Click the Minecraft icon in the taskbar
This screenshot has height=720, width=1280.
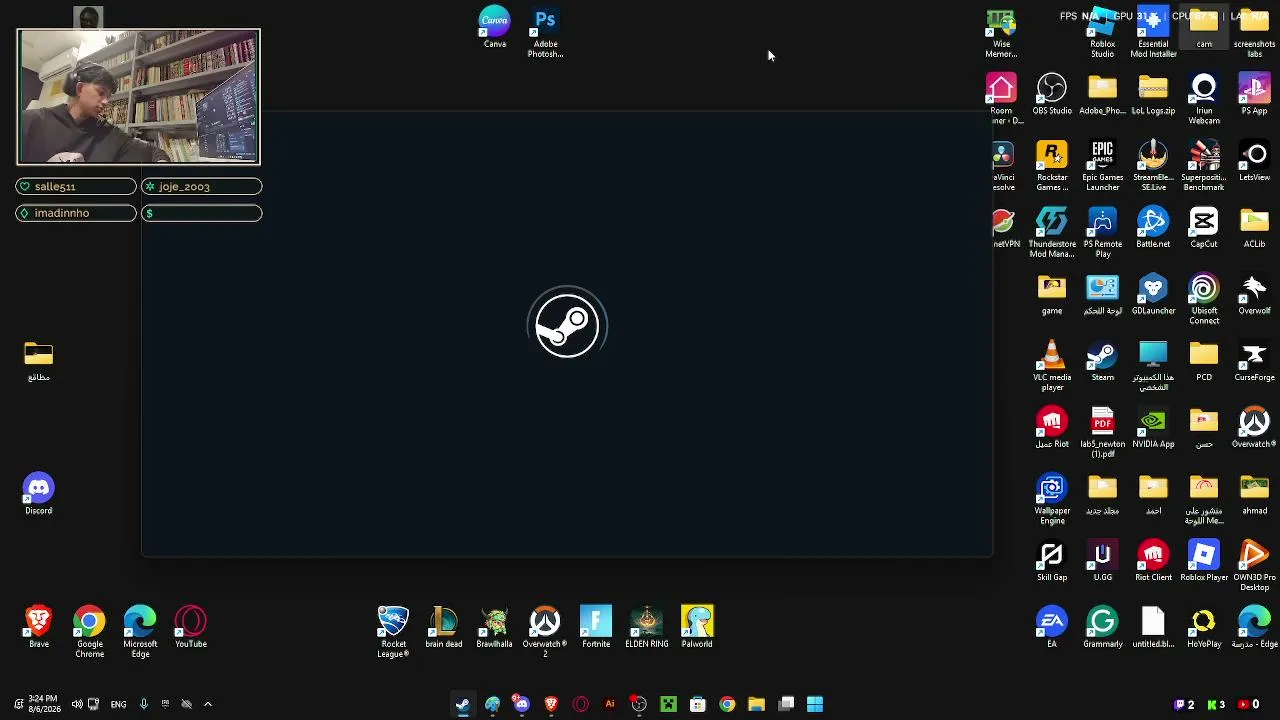point(668,704)
